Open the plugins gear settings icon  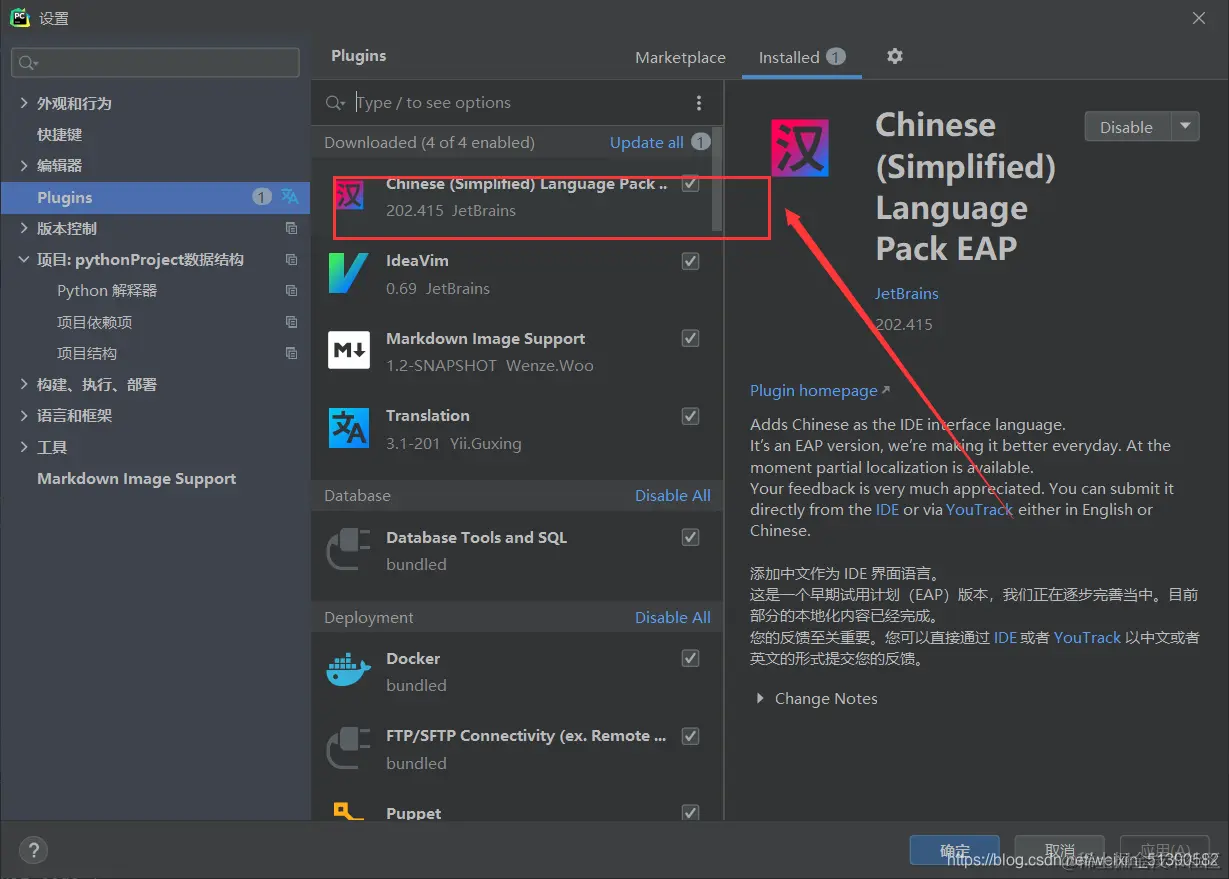(895, 57)
